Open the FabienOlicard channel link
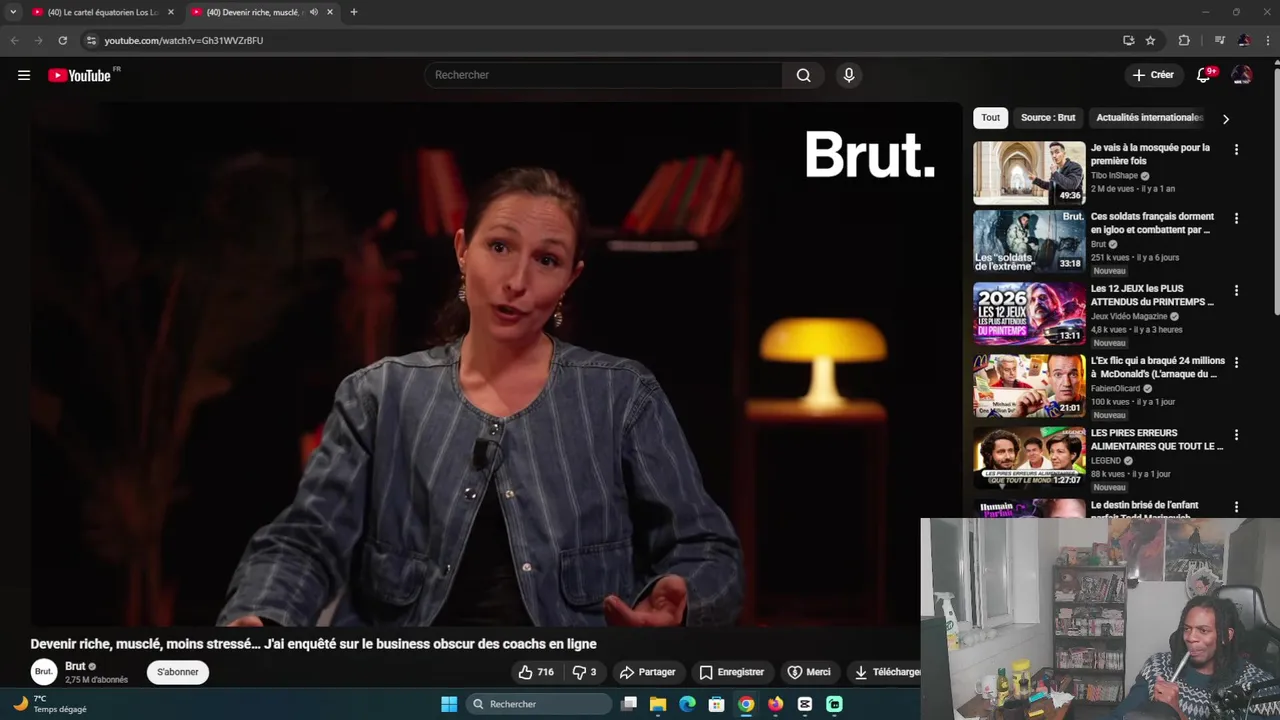This screenshot has height=720, width=1280. point(1116,389)
